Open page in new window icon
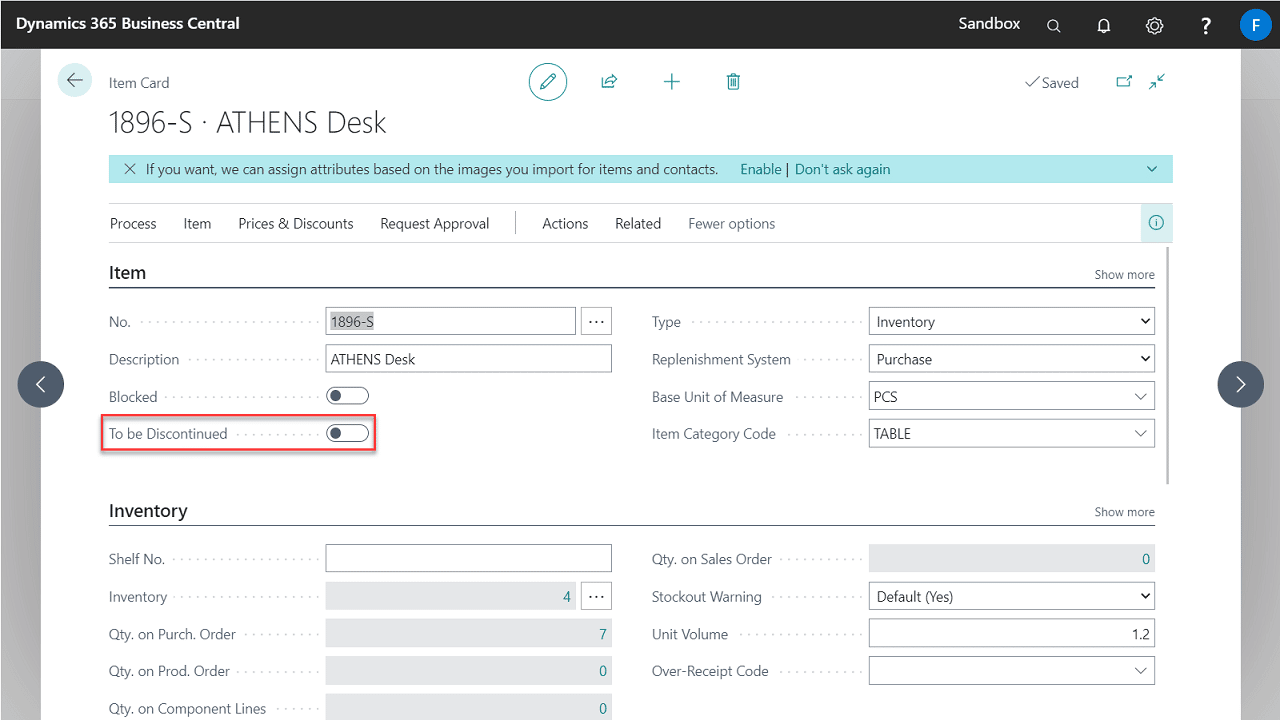Viewport: 1280px width, 720px height. tap(1124, 82)
